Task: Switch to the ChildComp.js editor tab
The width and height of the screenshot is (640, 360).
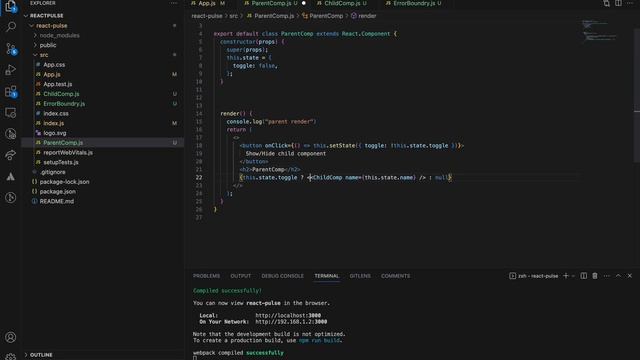Action: (342, 3)
